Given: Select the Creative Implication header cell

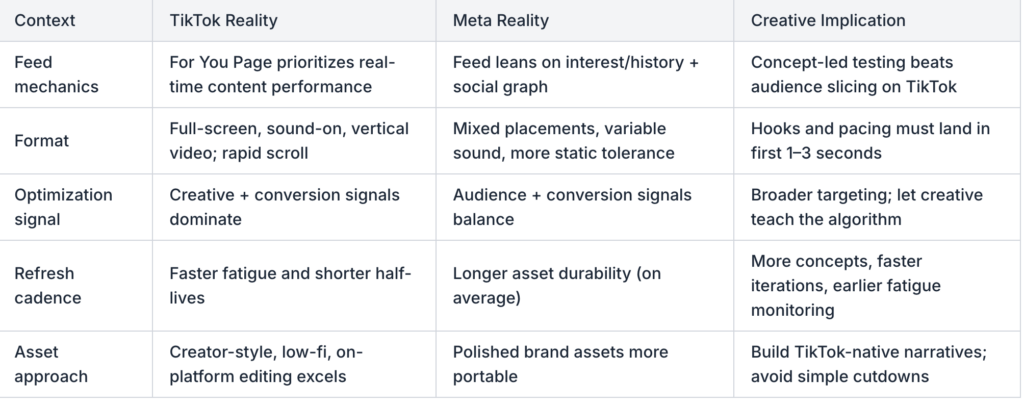Looking at the screenshot, I should tap(877, 20).
